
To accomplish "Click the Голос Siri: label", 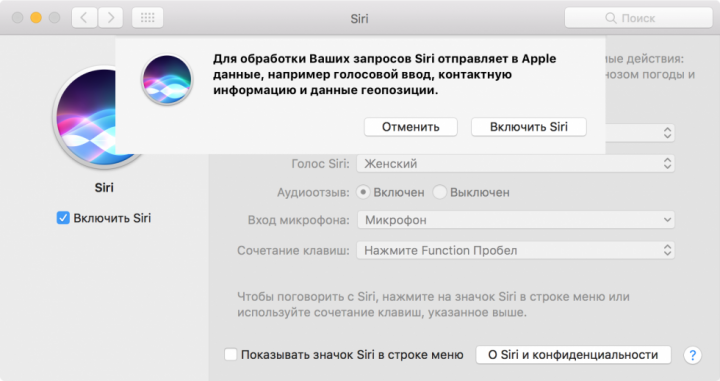I will [321, 164].
